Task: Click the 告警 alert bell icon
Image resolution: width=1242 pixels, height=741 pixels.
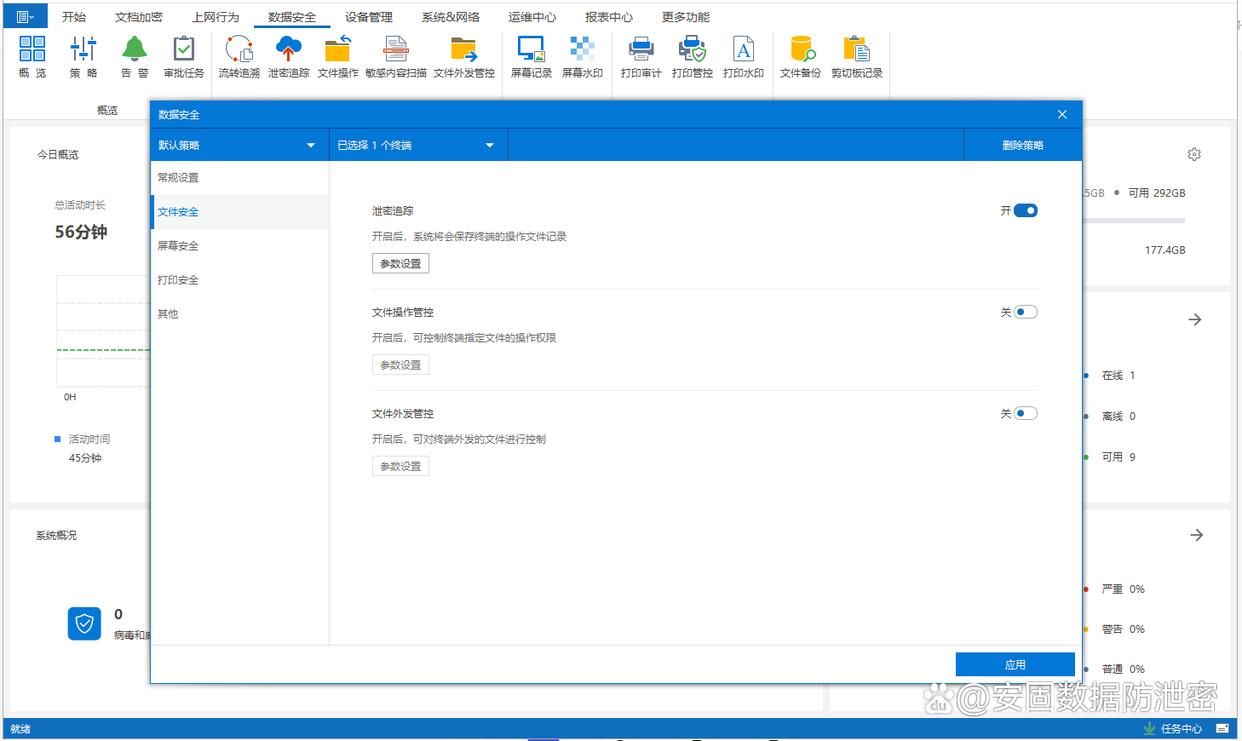Action: [134, 57]
